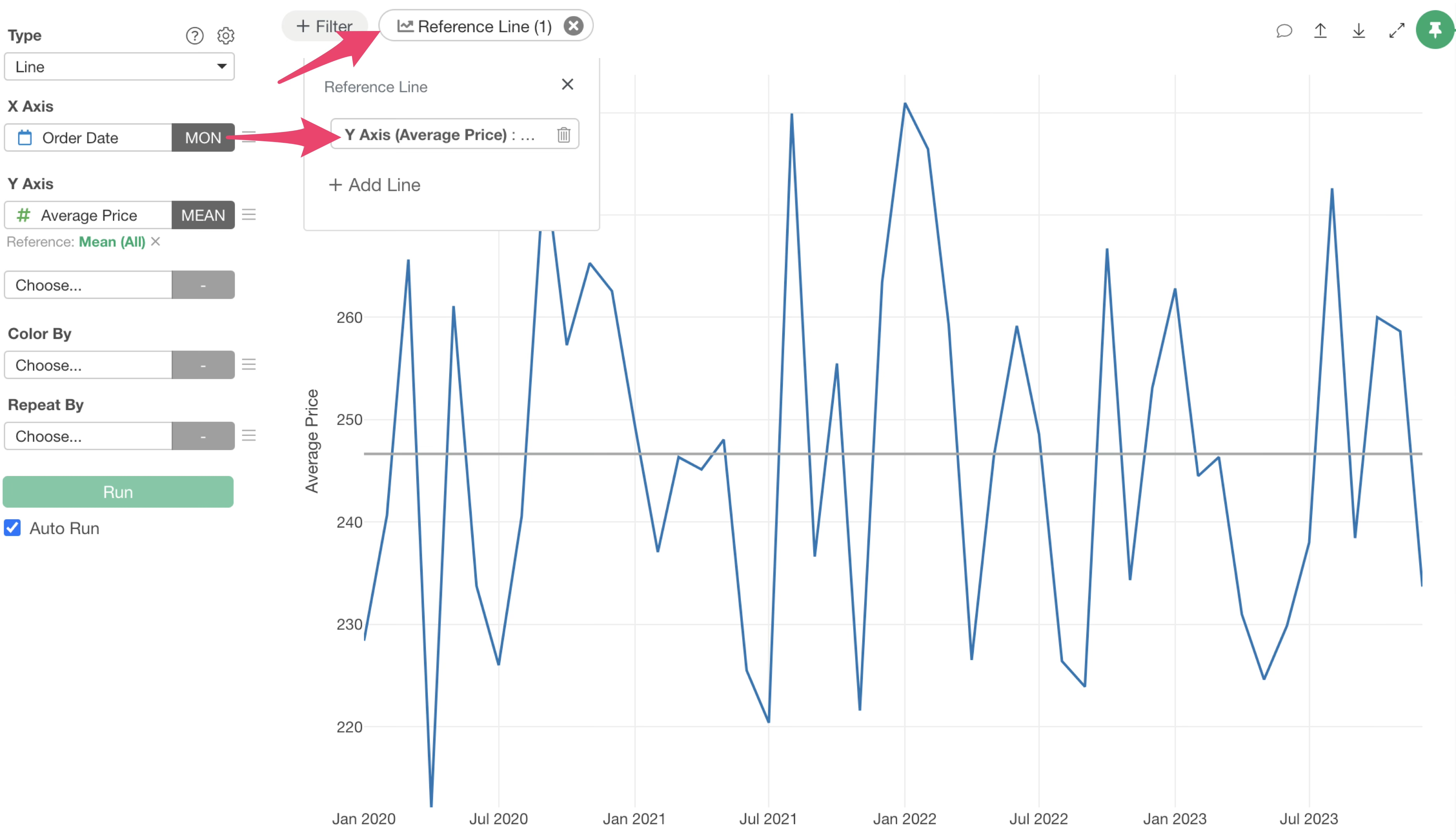This screenshot has height=839, width=1456.
Task: Change the MON date unit selector
Action: (203, 138)
